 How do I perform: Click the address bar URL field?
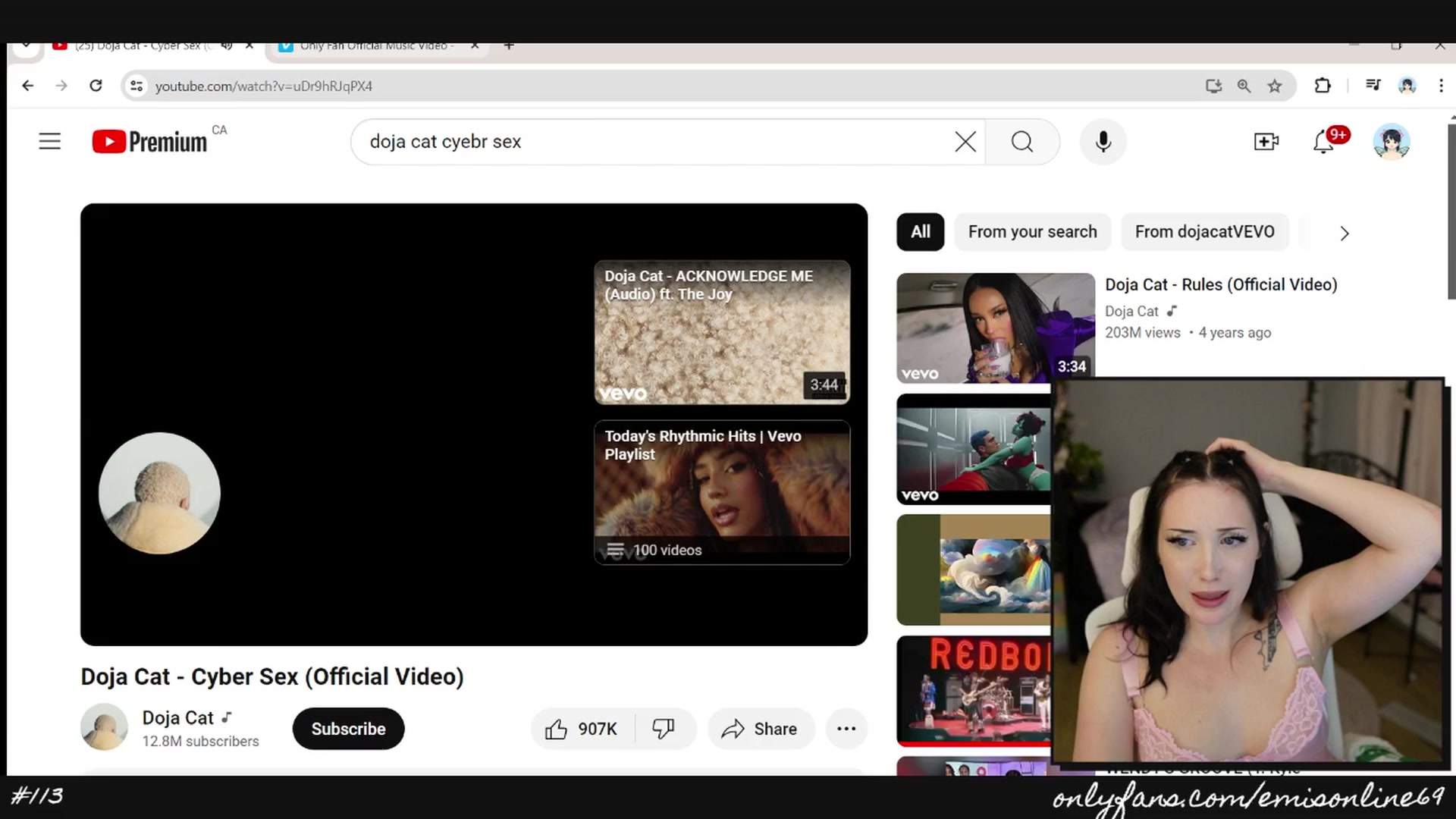(x=667, y=86)
